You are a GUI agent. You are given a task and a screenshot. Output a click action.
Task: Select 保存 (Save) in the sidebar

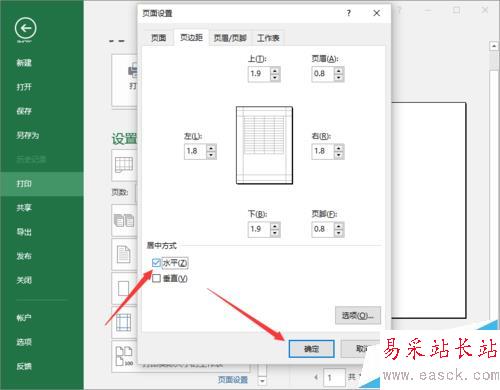pos(24,111)
